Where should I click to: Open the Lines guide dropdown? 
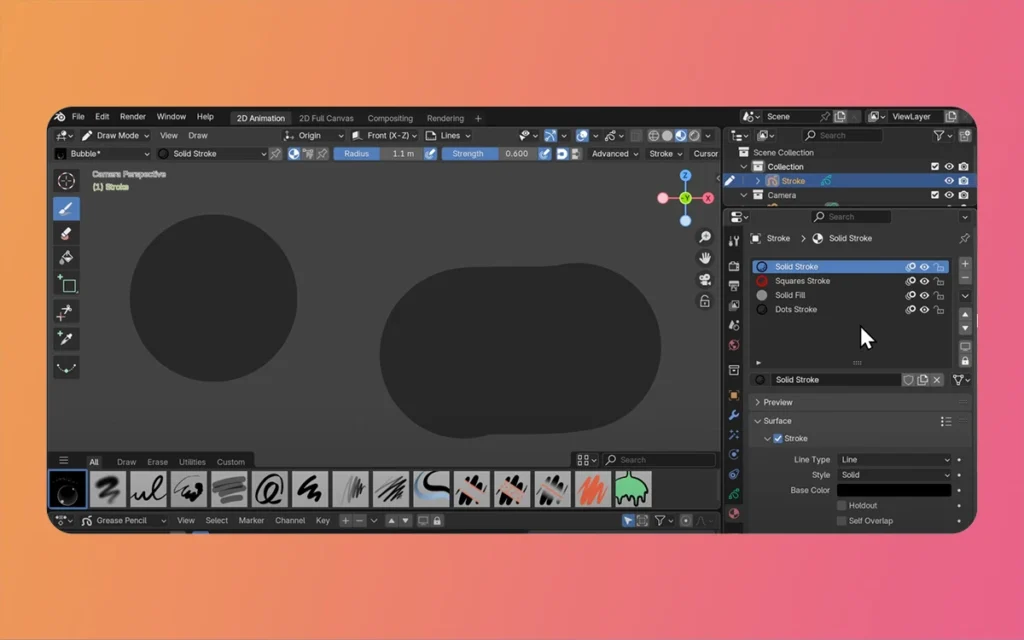(448, 135)
